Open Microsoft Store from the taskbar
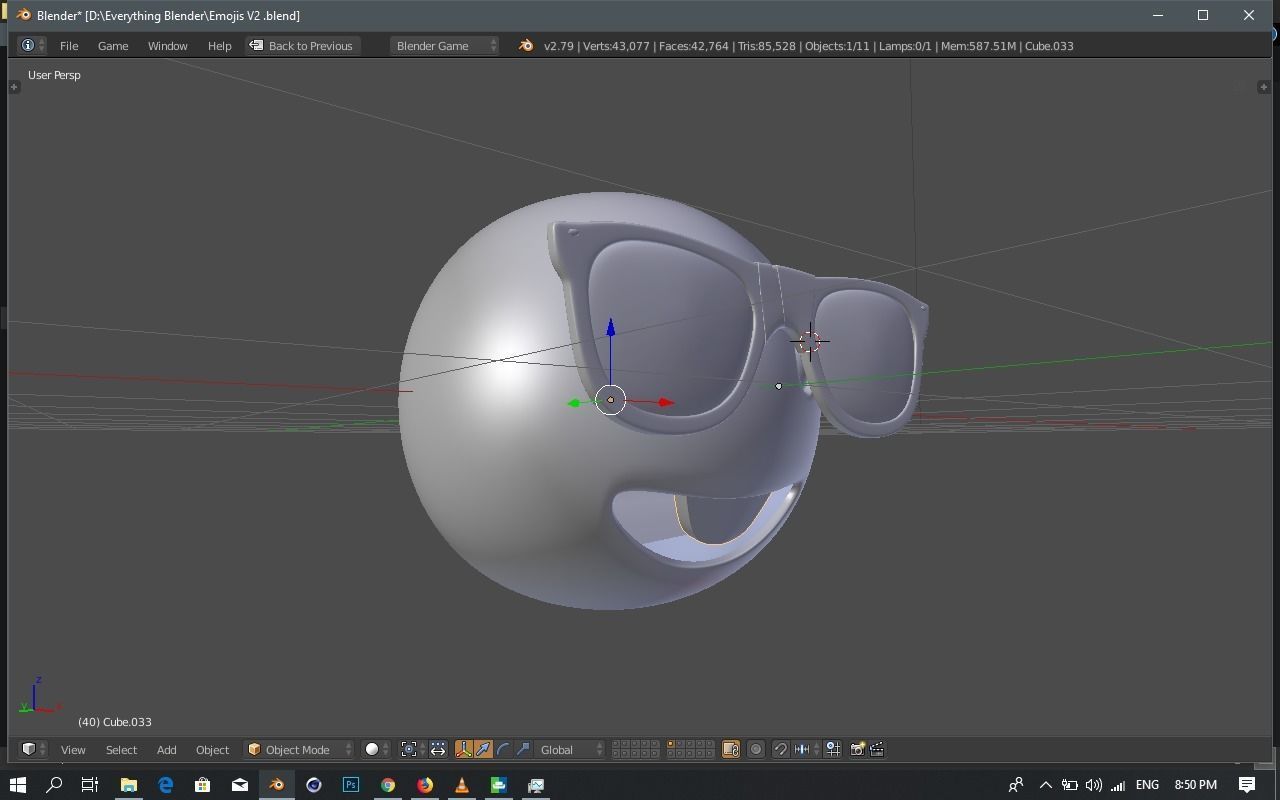 (202, 785)
